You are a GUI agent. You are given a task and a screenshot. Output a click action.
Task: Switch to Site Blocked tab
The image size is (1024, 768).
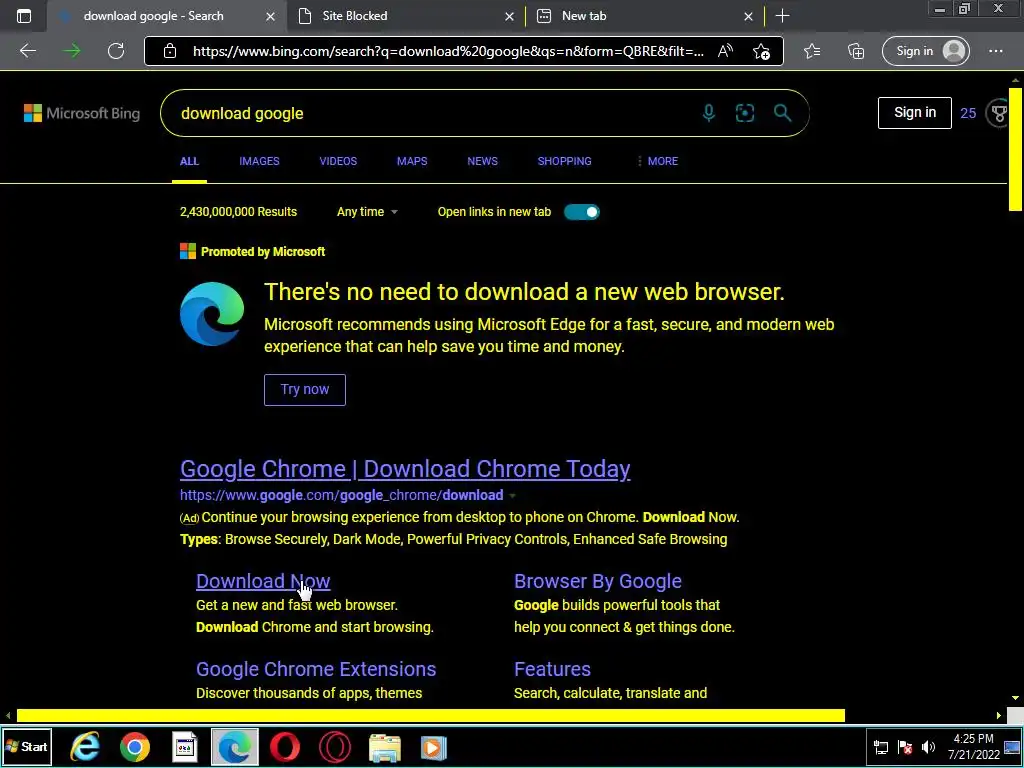(405, 16)
